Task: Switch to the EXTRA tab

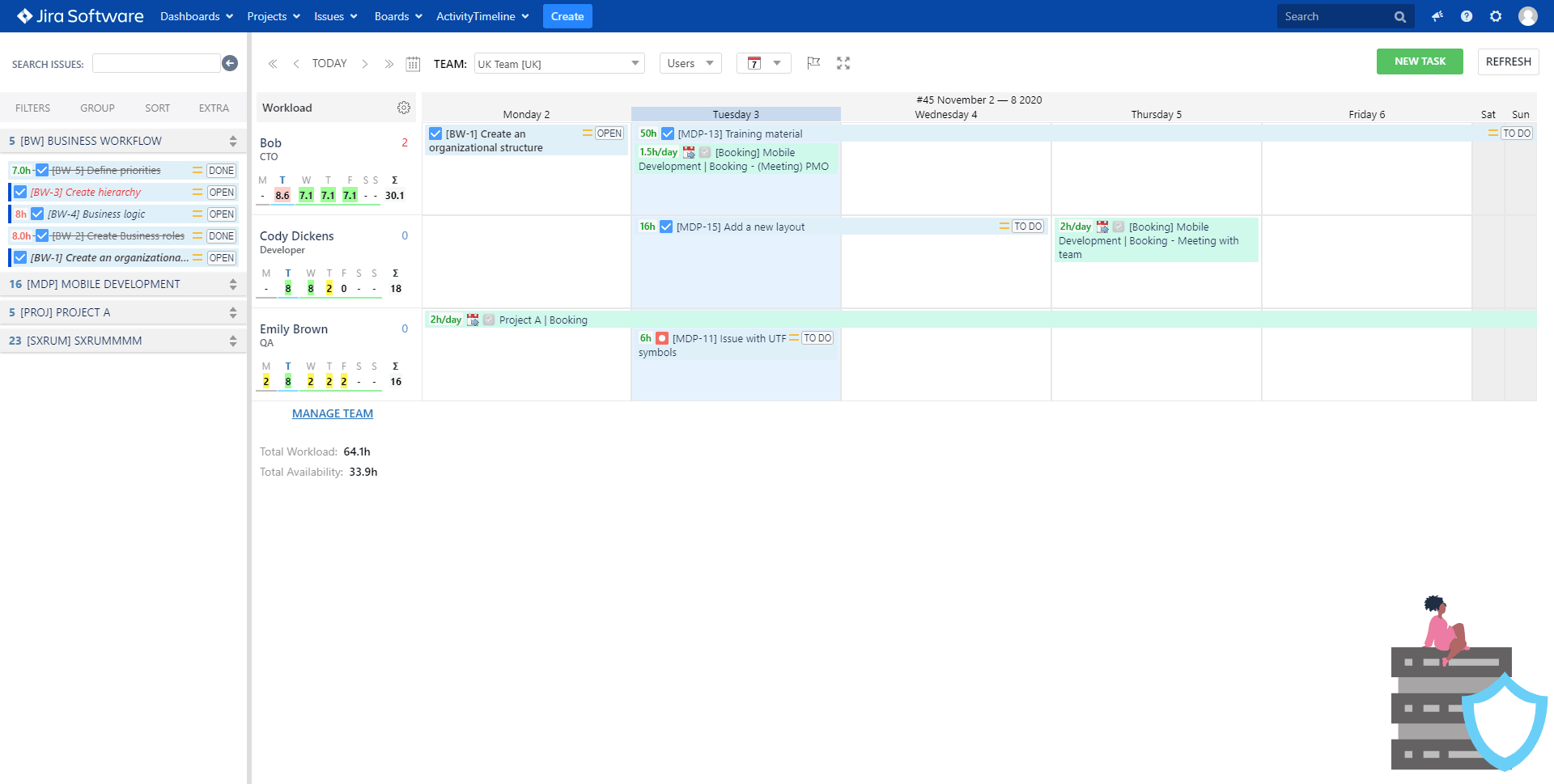Action: click(214, 108)
